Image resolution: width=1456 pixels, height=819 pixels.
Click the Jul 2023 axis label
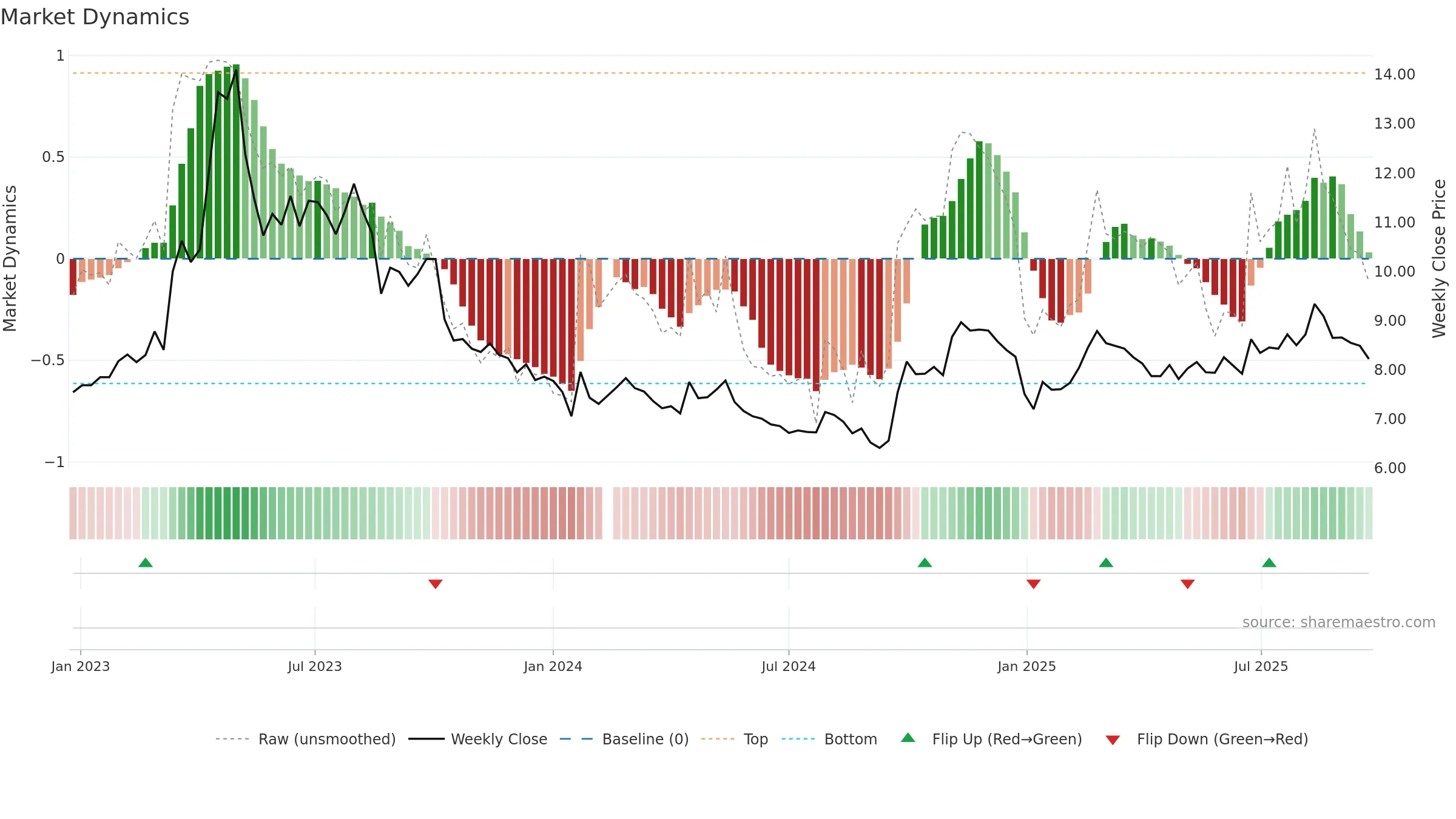(315, 666)
